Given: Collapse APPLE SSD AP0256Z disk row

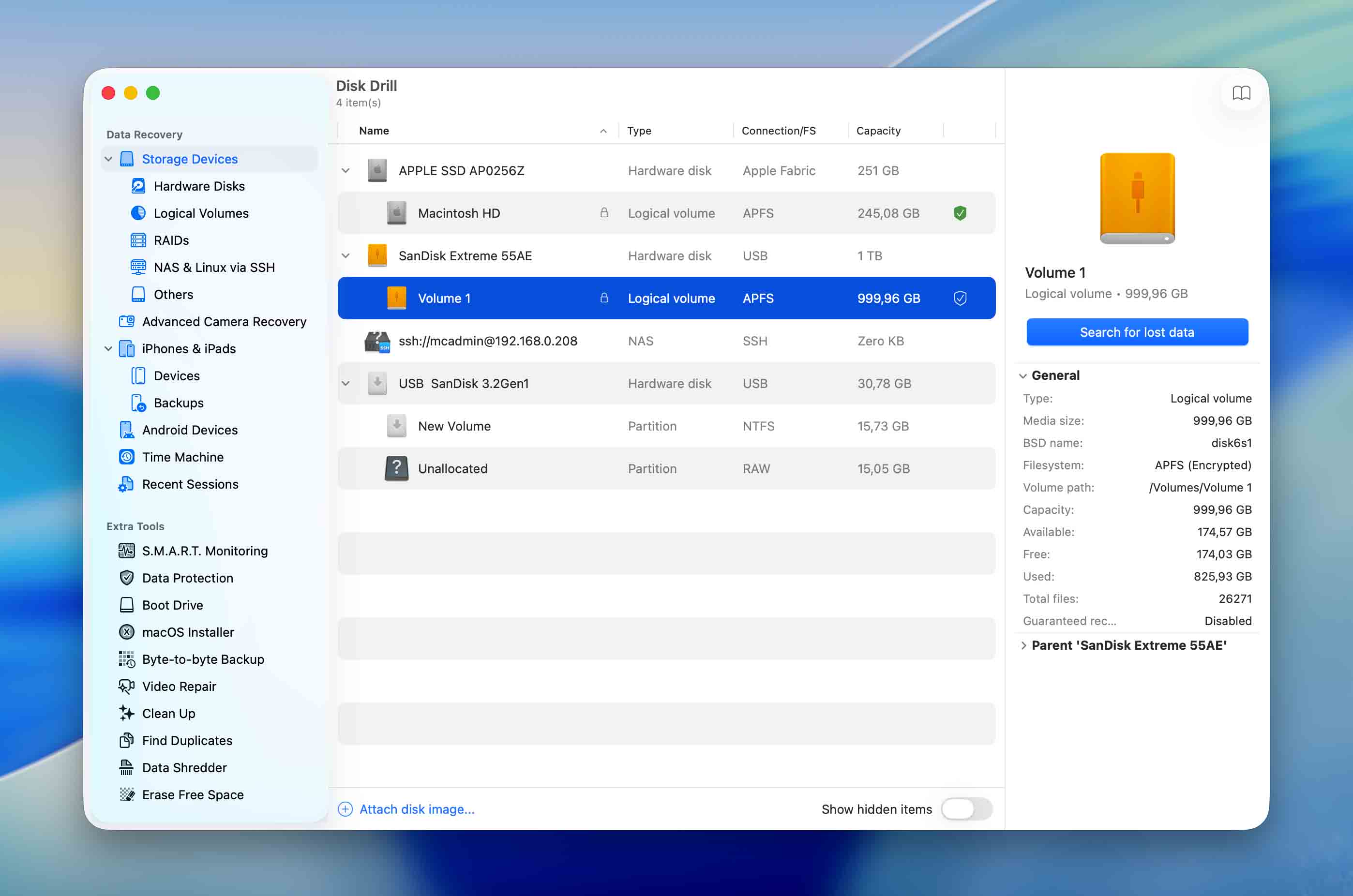Looking at the screenshot, I should coord(346,171).
